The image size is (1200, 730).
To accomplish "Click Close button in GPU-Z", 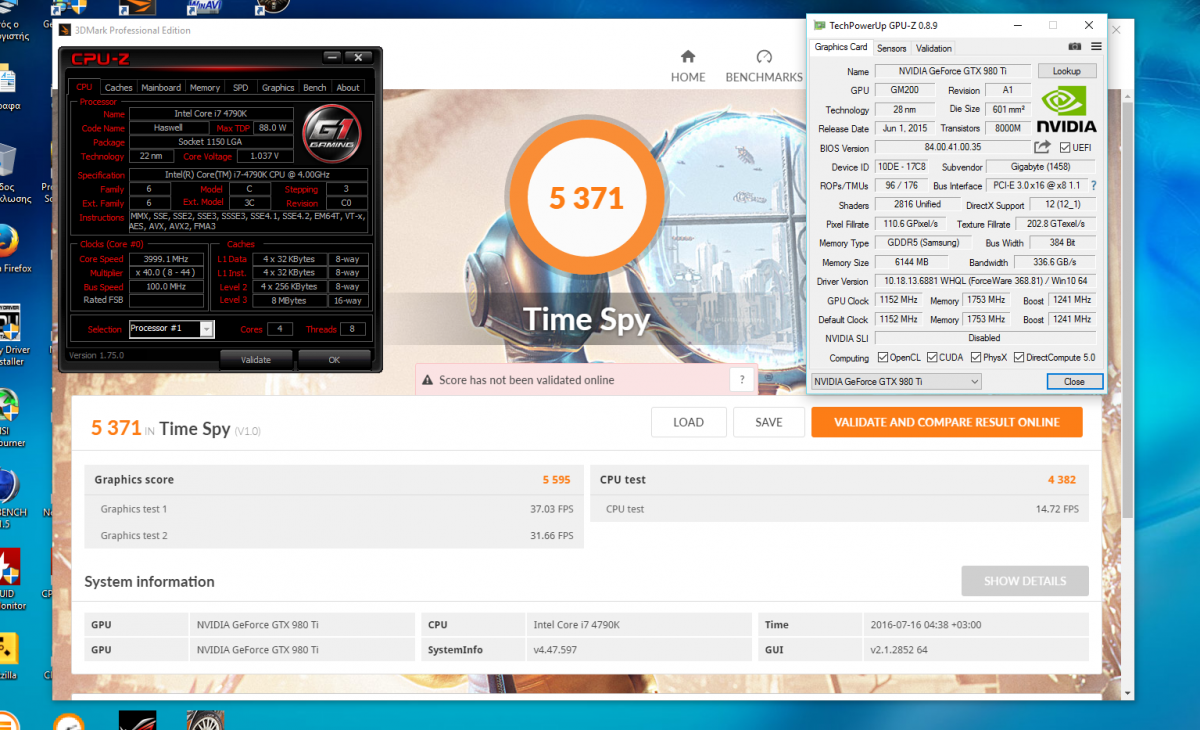I will (x=1074, y=382).
